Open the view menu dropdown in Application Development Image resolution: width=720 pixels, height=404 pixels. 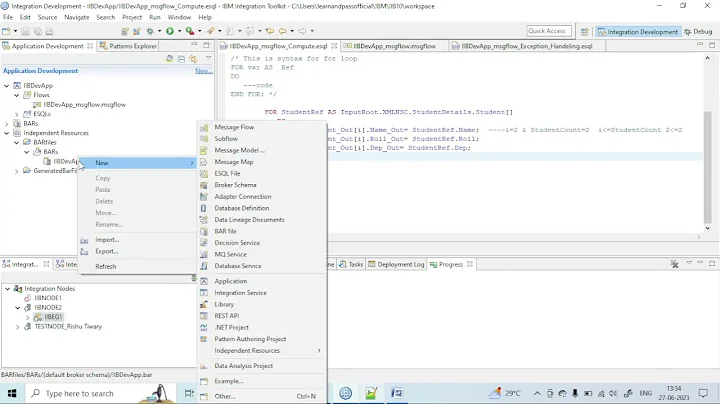click(x=208, y=59)
